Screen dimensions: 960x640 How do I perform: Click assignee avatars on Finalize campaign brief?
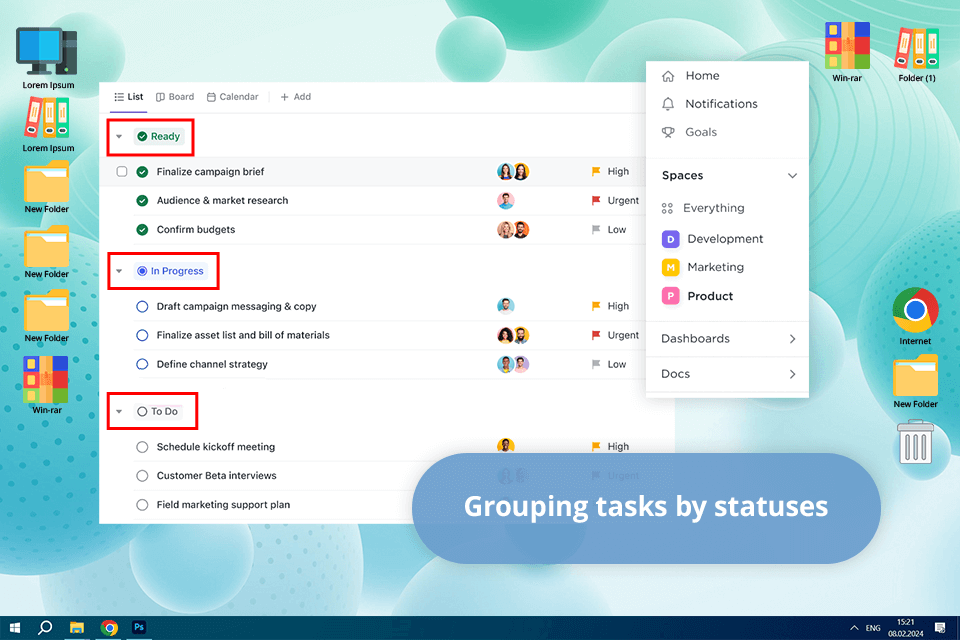513,171
